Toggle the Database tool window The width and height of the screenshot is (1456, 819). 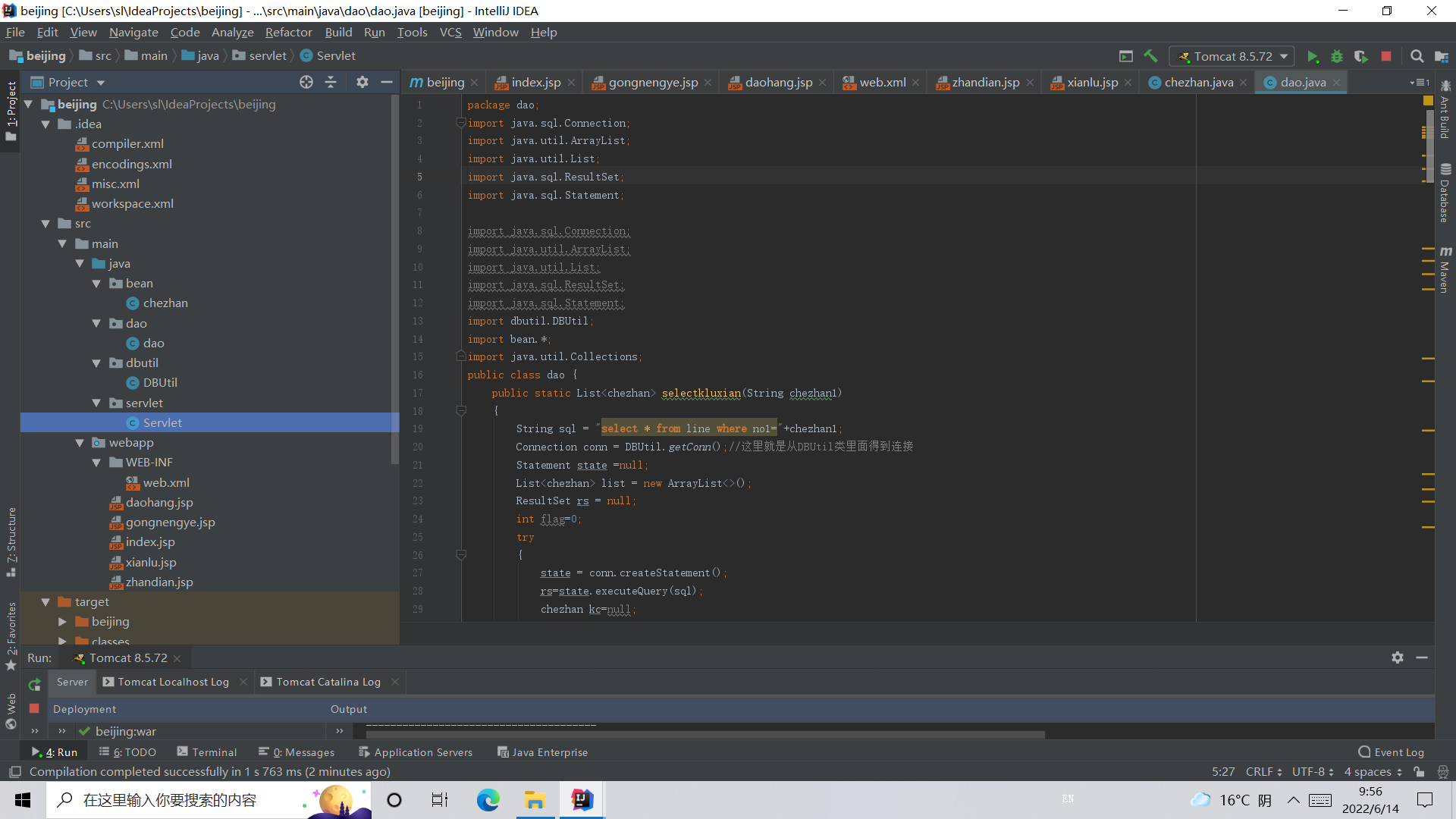1445,193
